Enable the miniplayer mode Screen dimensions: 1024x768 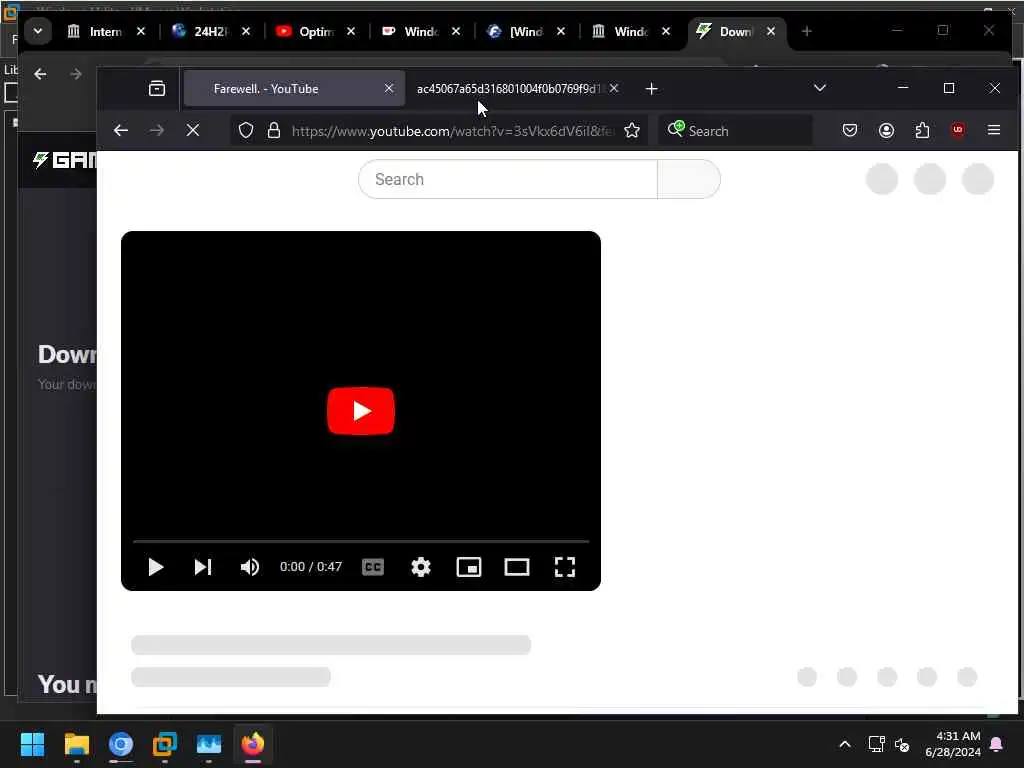469,567
